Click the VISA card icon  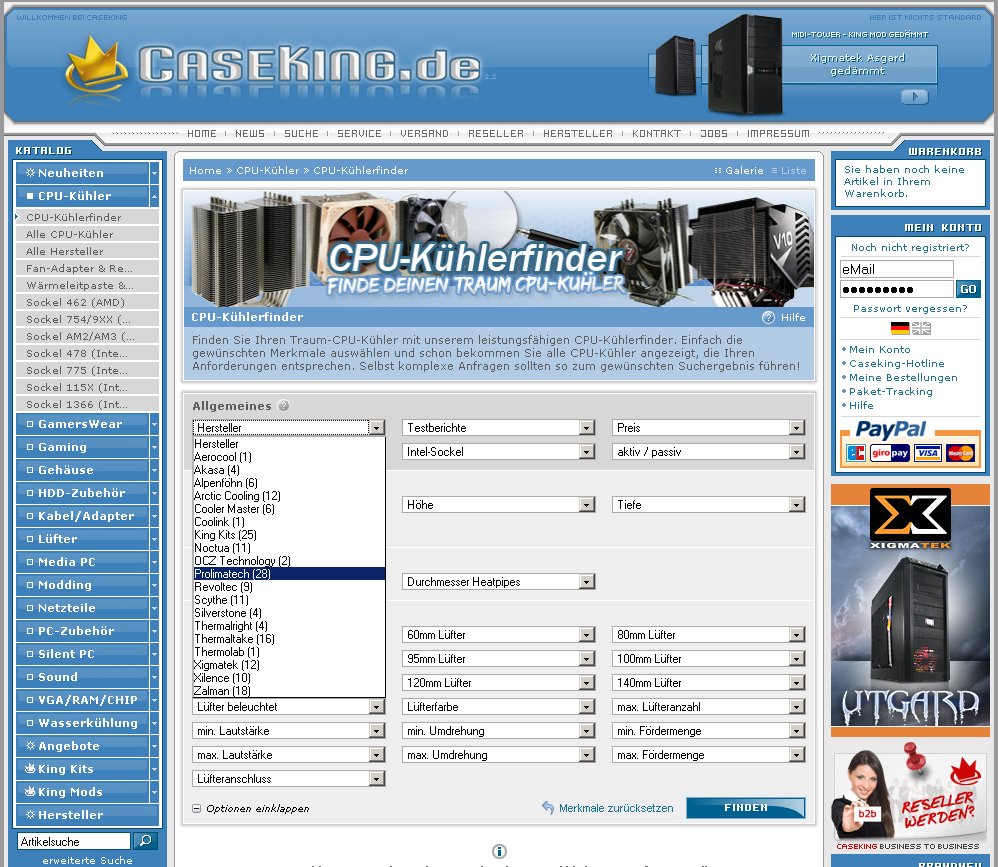point(927,453)
